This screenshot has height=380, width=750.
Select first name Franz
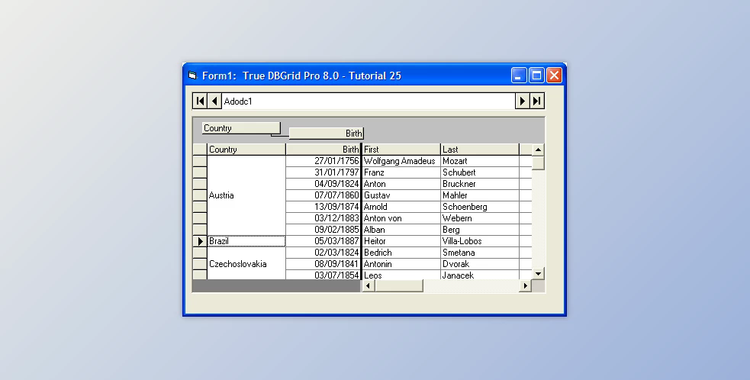pos(401,173)
